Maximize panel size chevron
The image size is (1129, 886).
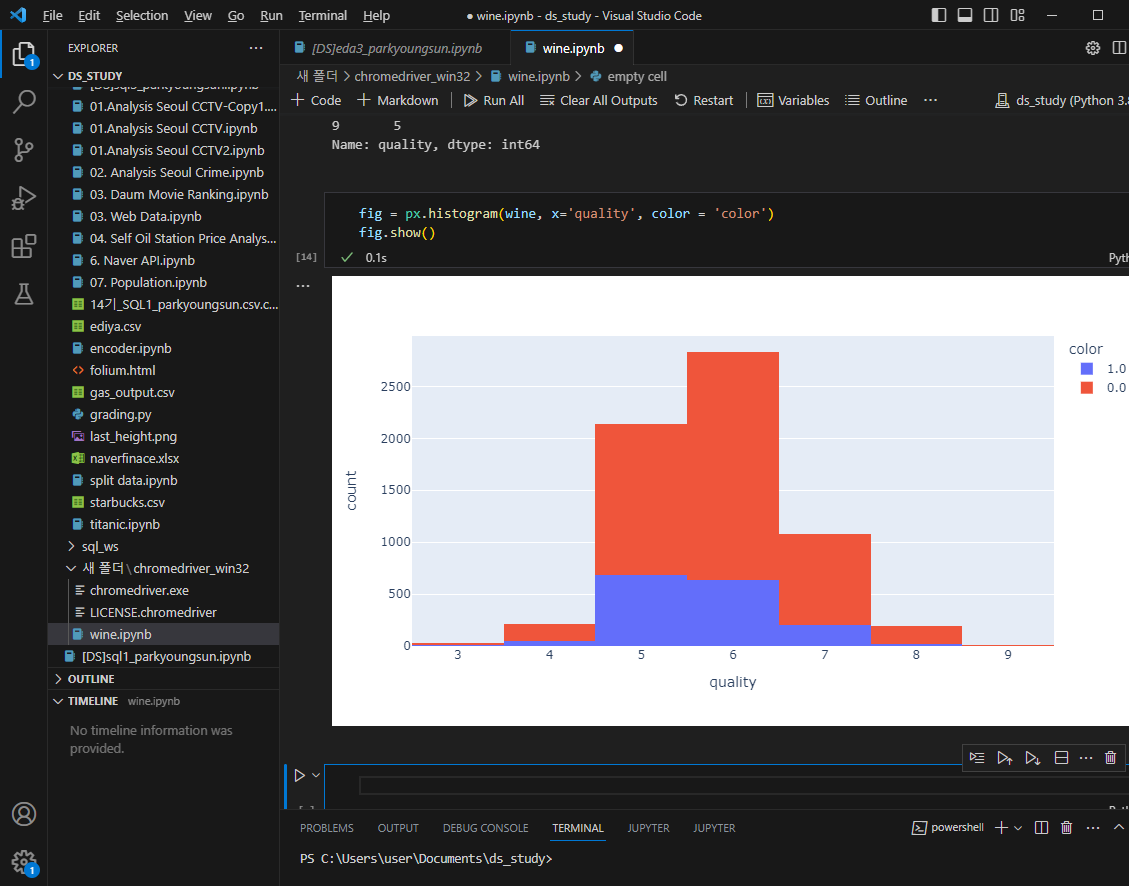tap(1118, 828)
